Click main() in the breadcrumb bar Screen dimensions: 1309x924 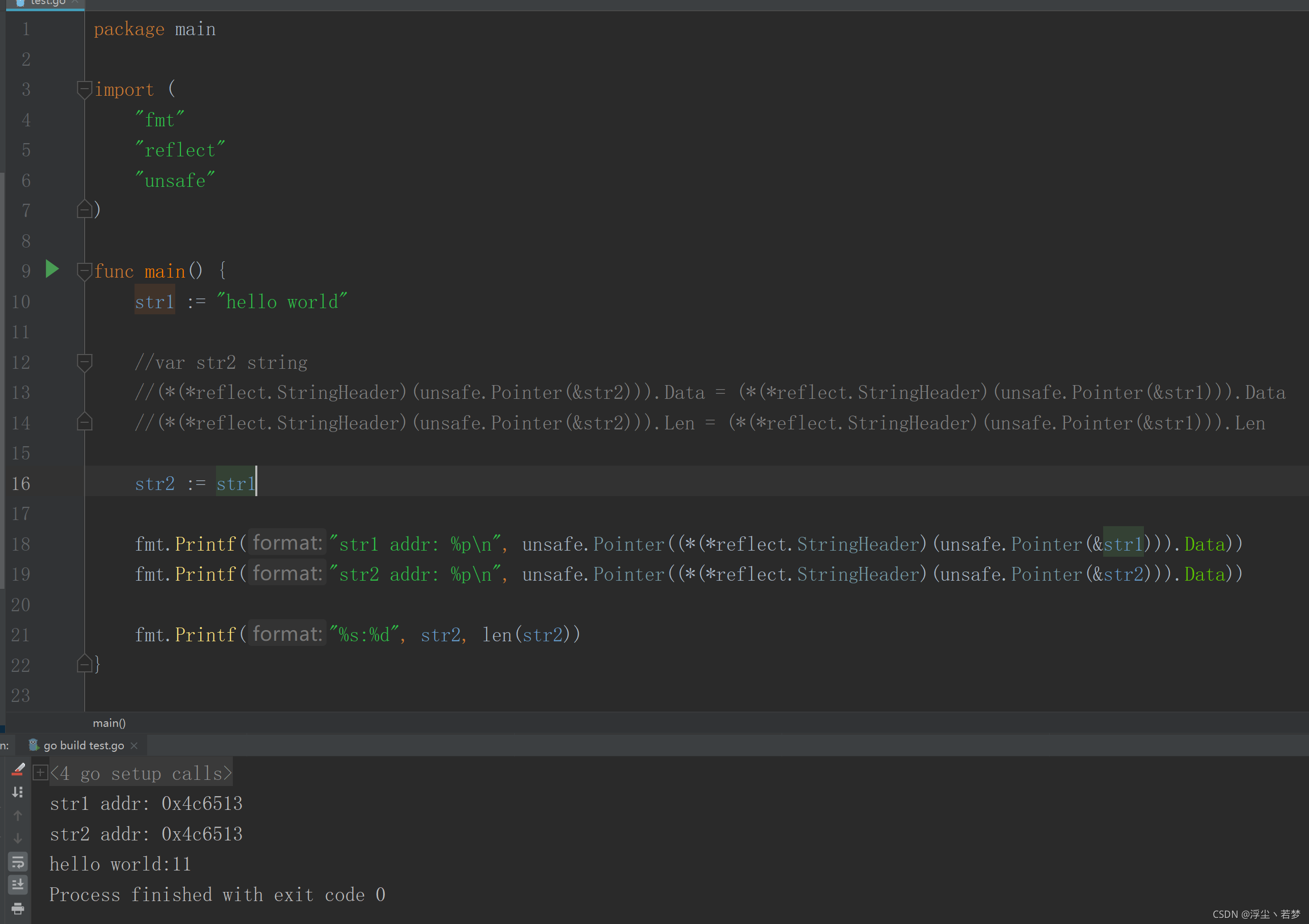109,723
